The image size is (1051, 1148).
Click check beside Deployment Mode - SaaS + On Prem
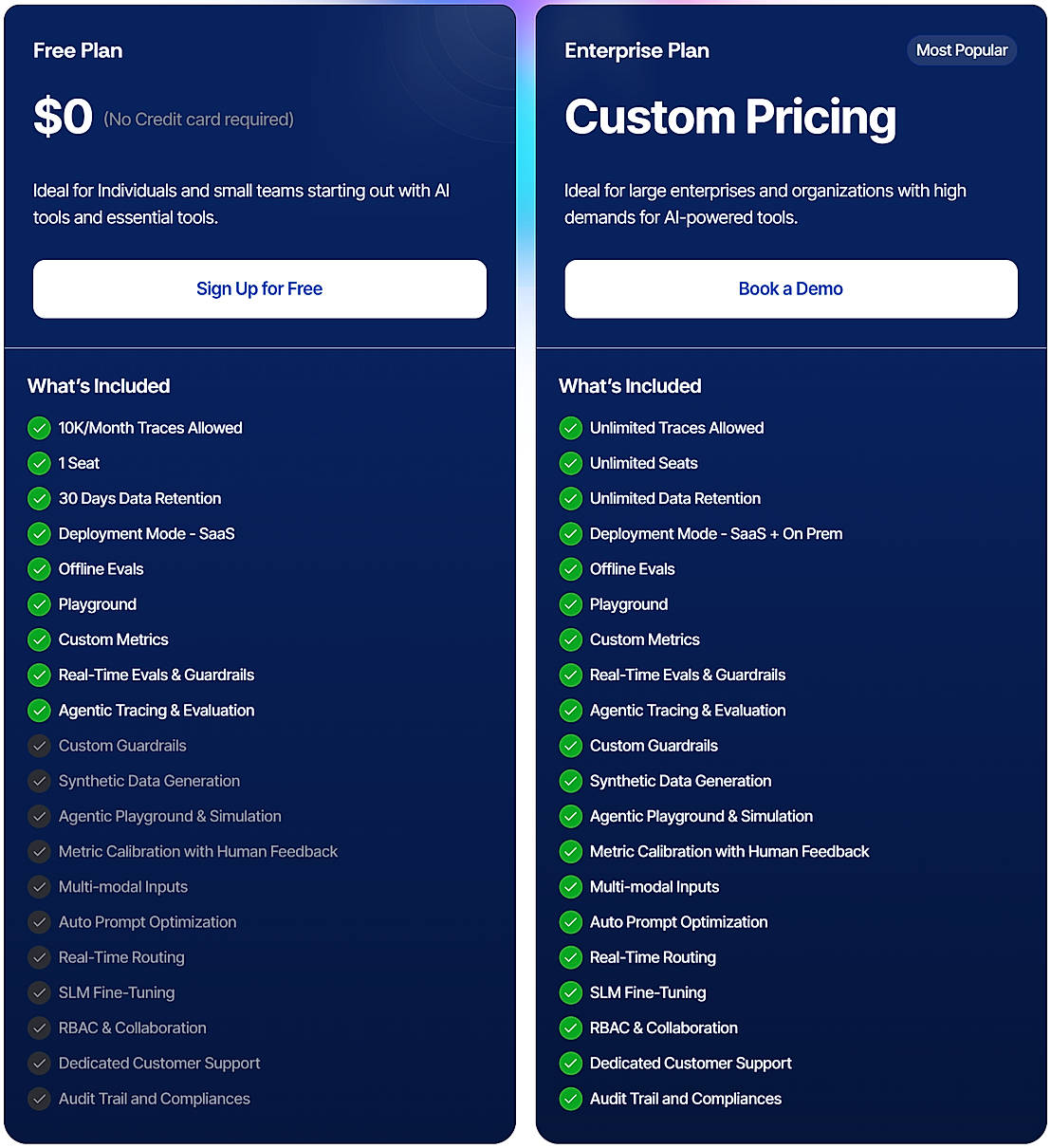coord(570,534)
